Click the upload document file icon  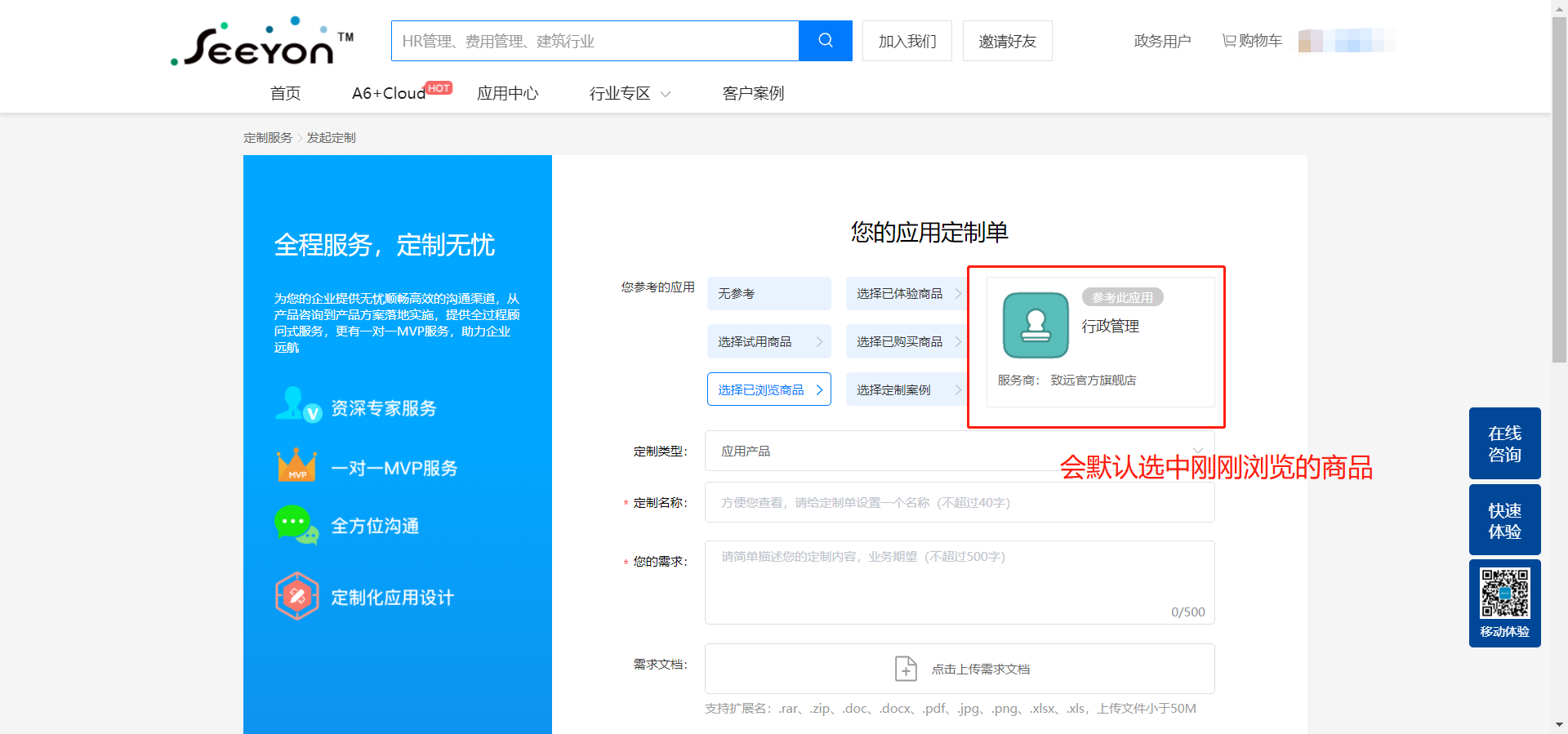906,669
